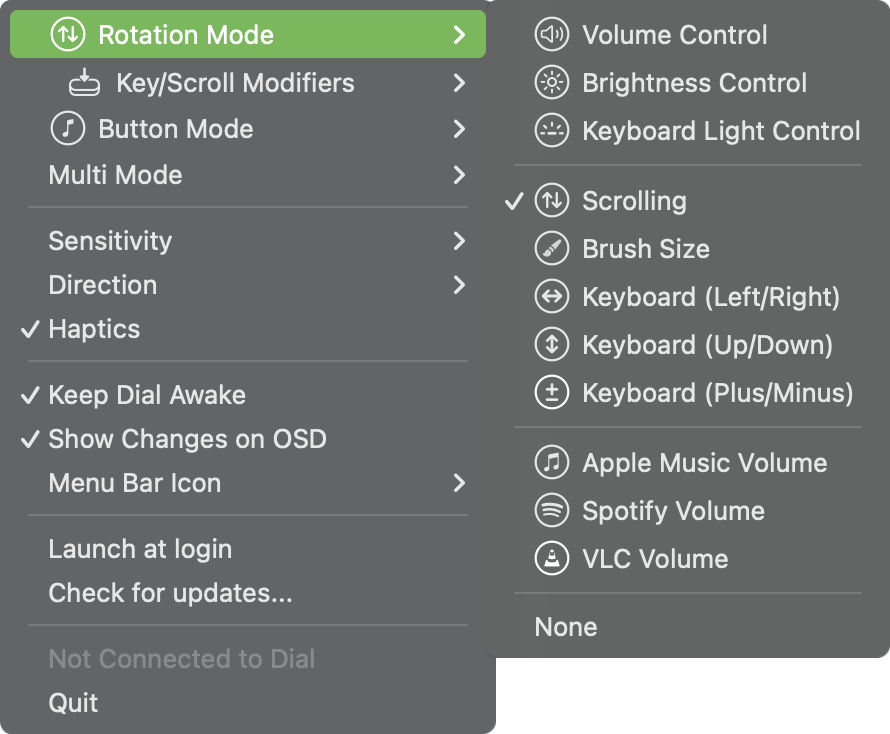Screen dimensions: 890x734
Task: Click the Volume Control speaker icon
Action: point(551,35)
